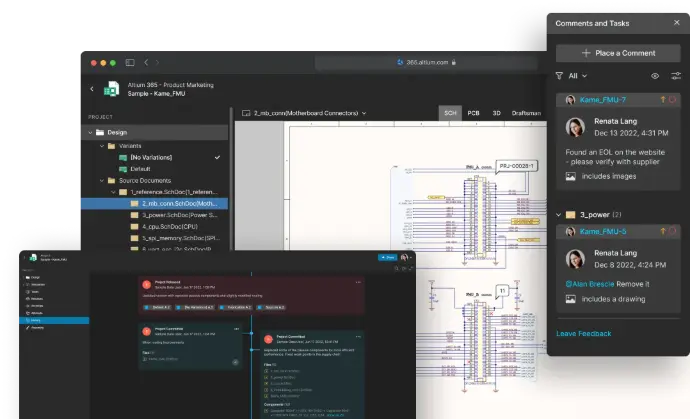
Task: Open the Kame_FMU-7 comment link
Action: [602, 100]
